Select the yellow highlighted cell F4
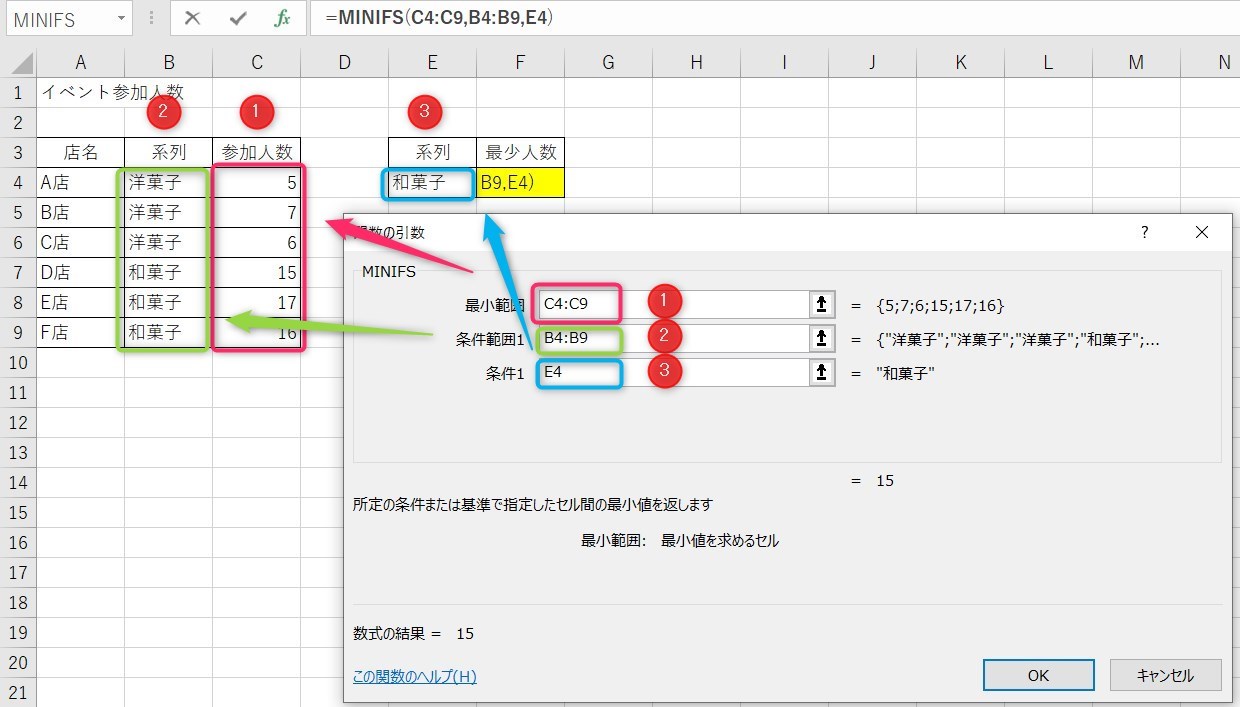 click(x=520, y=183)
